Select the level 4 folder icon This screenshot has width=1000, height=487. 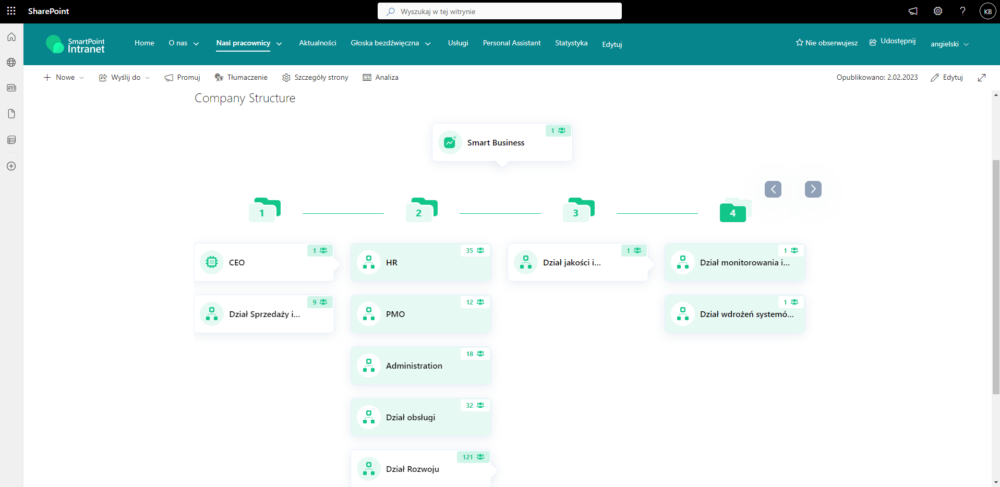(x=733, y=210)
